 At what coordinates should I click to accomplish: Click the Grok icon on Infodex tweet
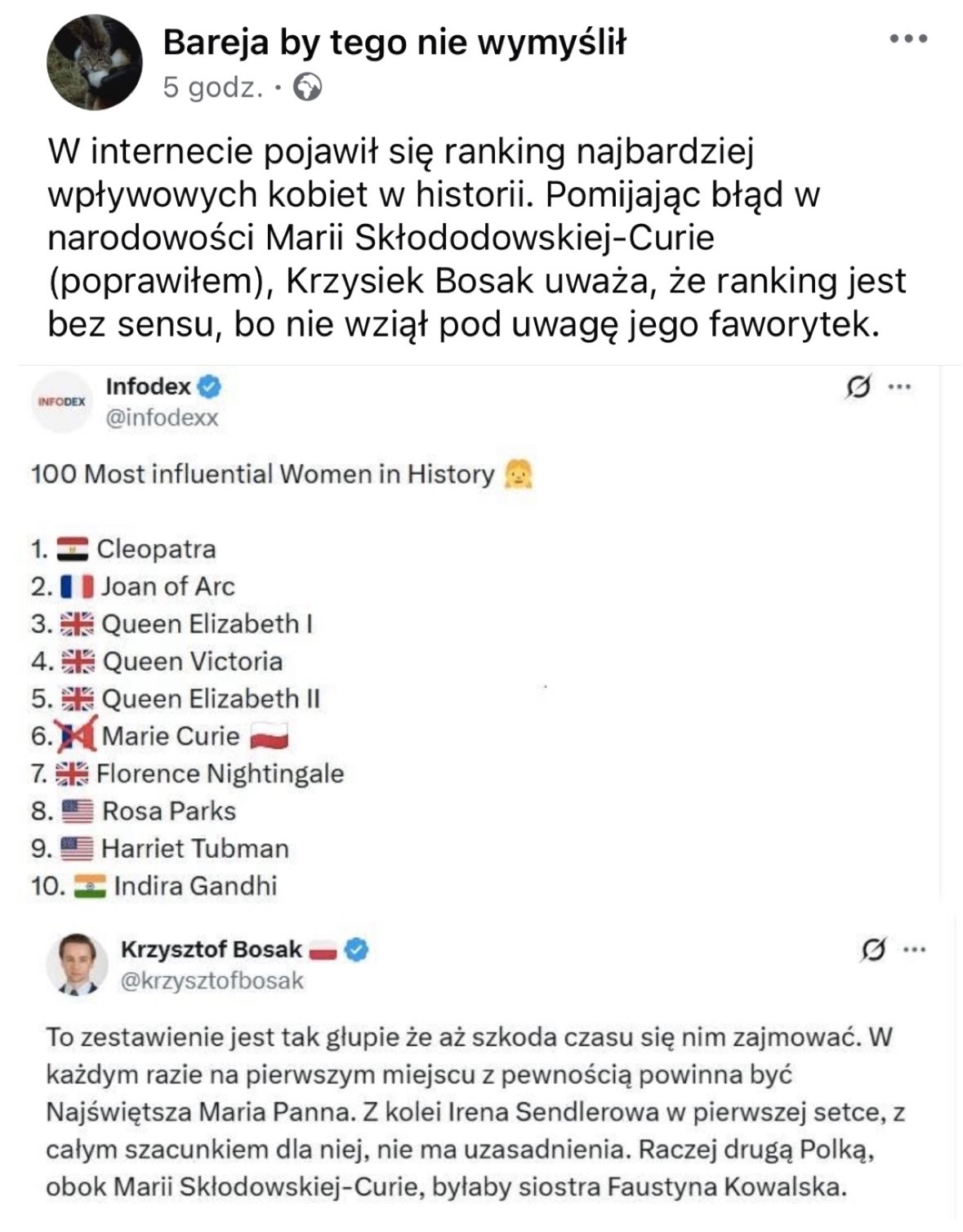(x=858, y=386)
